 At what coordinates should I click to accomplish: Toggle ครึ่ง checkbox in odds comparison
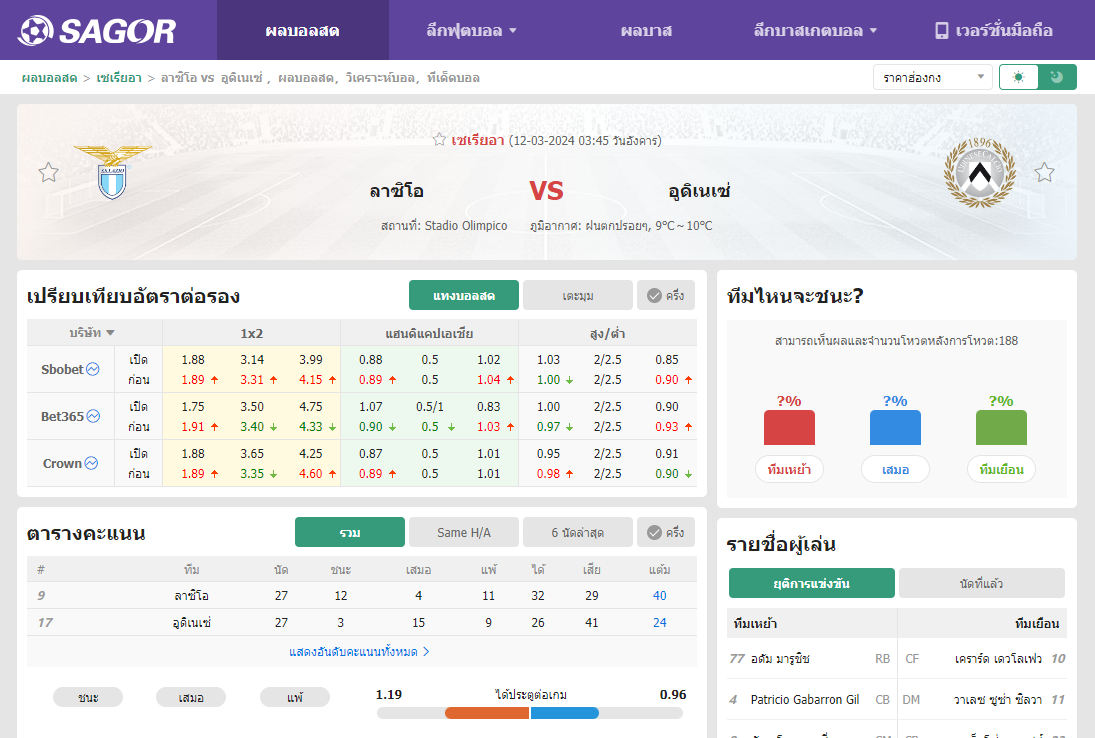pyautogui.click(x=666, y=295)
